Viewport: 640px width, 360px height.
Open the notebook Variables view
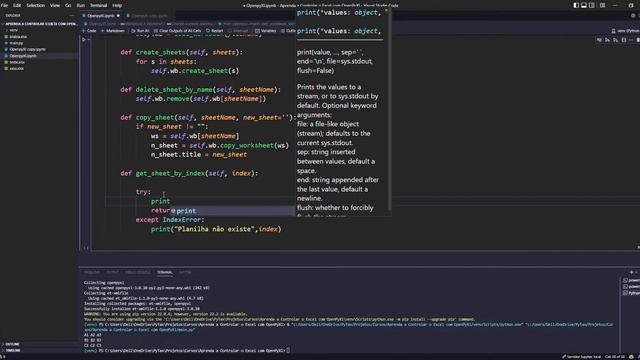[266, 31]
